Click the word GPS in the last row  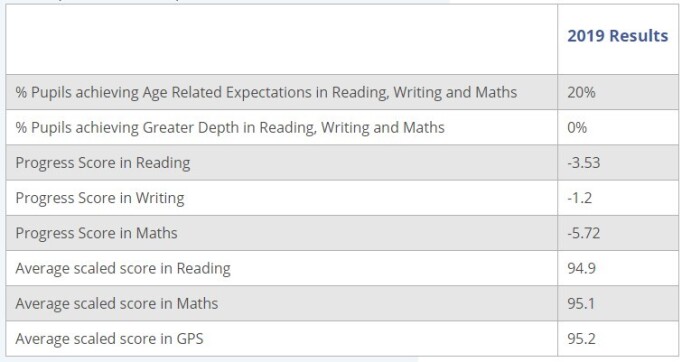click(x=190, y=339)
